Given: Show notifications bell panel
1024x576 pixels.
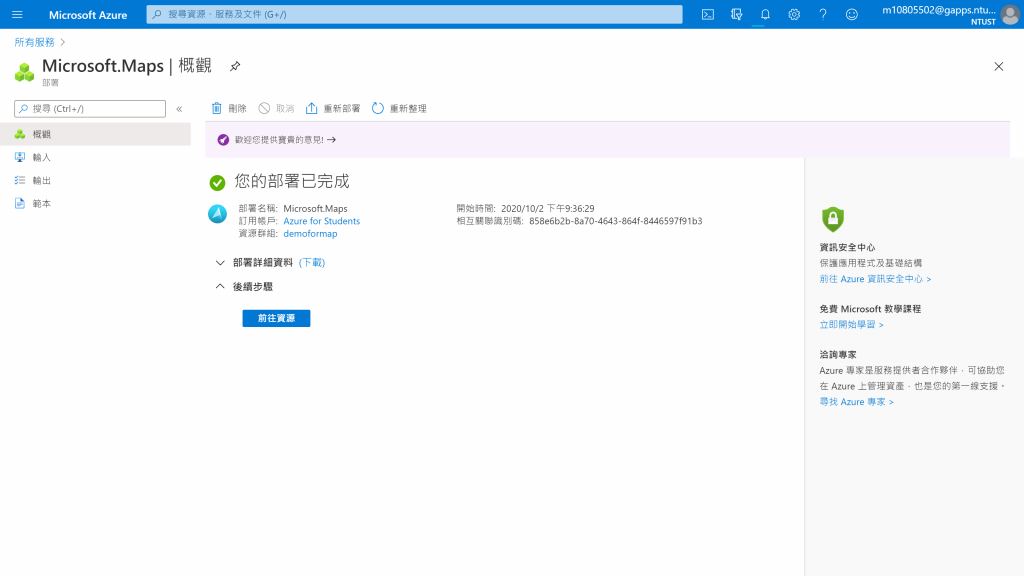Looking at the screenshot, I should (765, 14).
